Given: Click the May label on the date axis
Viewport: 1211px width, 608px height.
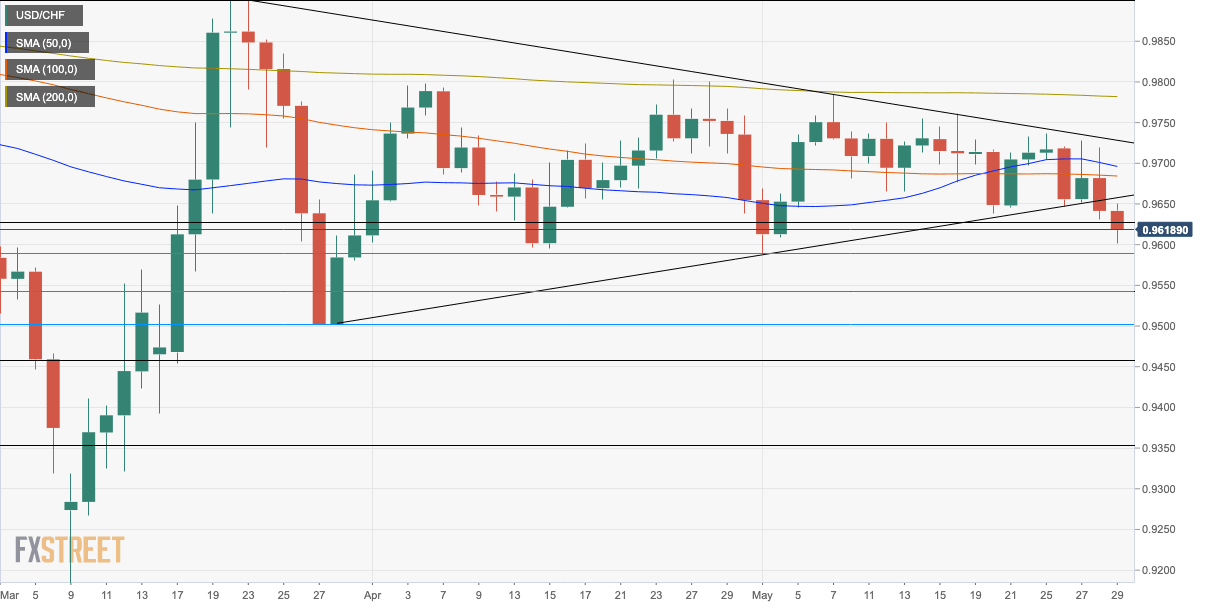Looking at the screenshot, I should pos(764,595).
